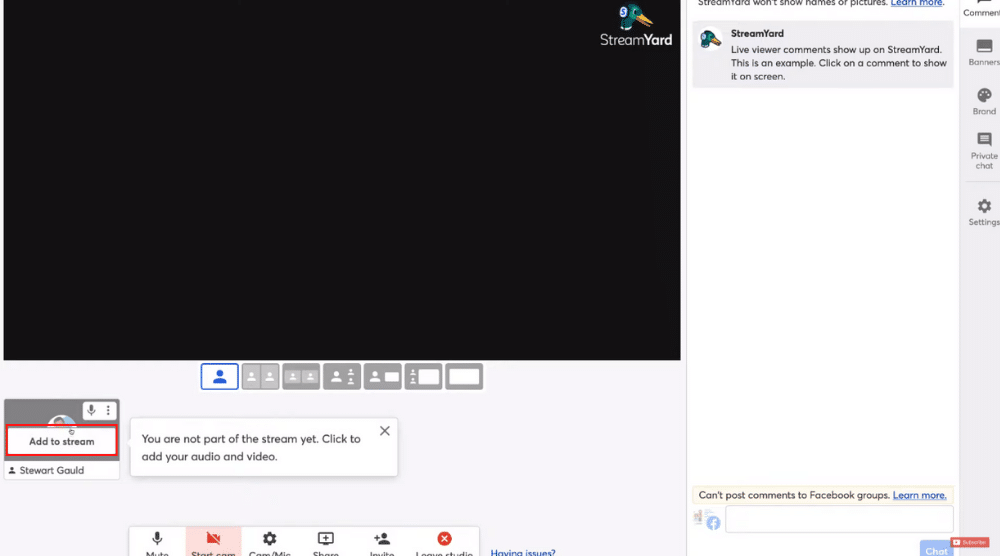1000x556 pixels.
Task: Open the Private chat tab
Action: tap(984, 151)
